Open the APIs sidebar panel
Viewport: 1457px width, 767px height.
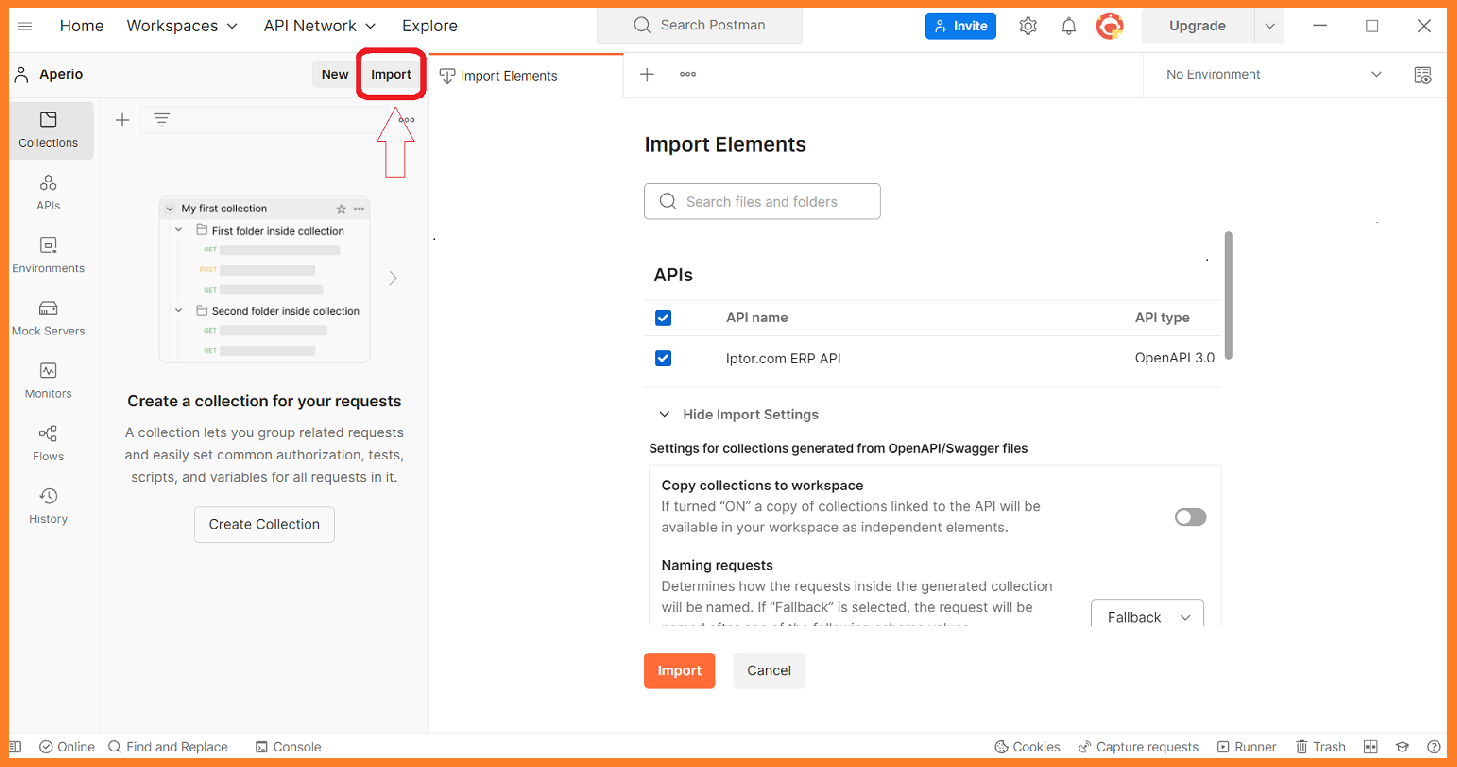point(48,193)
